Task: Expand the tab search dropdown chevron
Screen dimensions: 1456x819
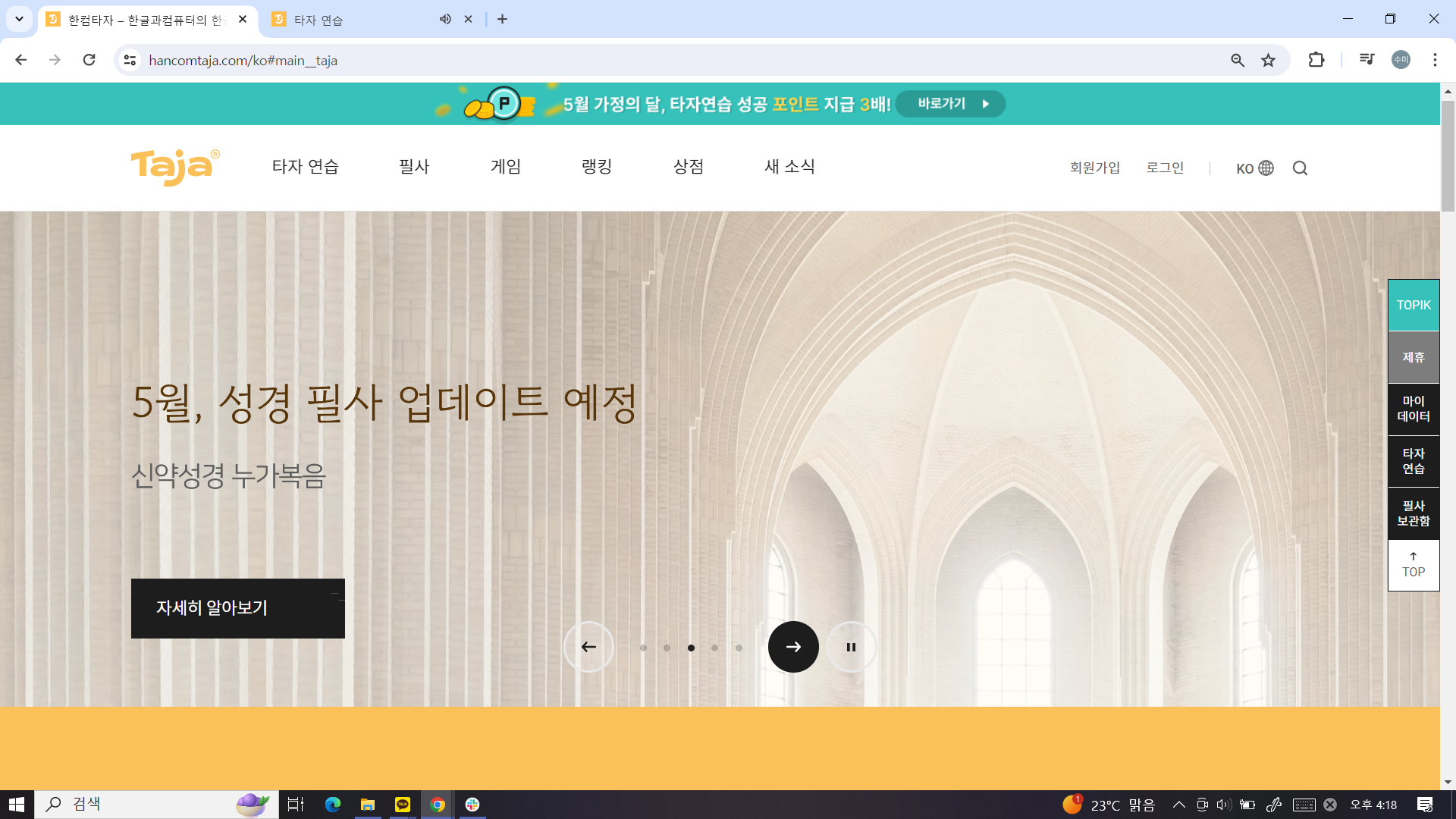Action: [19, 19]
